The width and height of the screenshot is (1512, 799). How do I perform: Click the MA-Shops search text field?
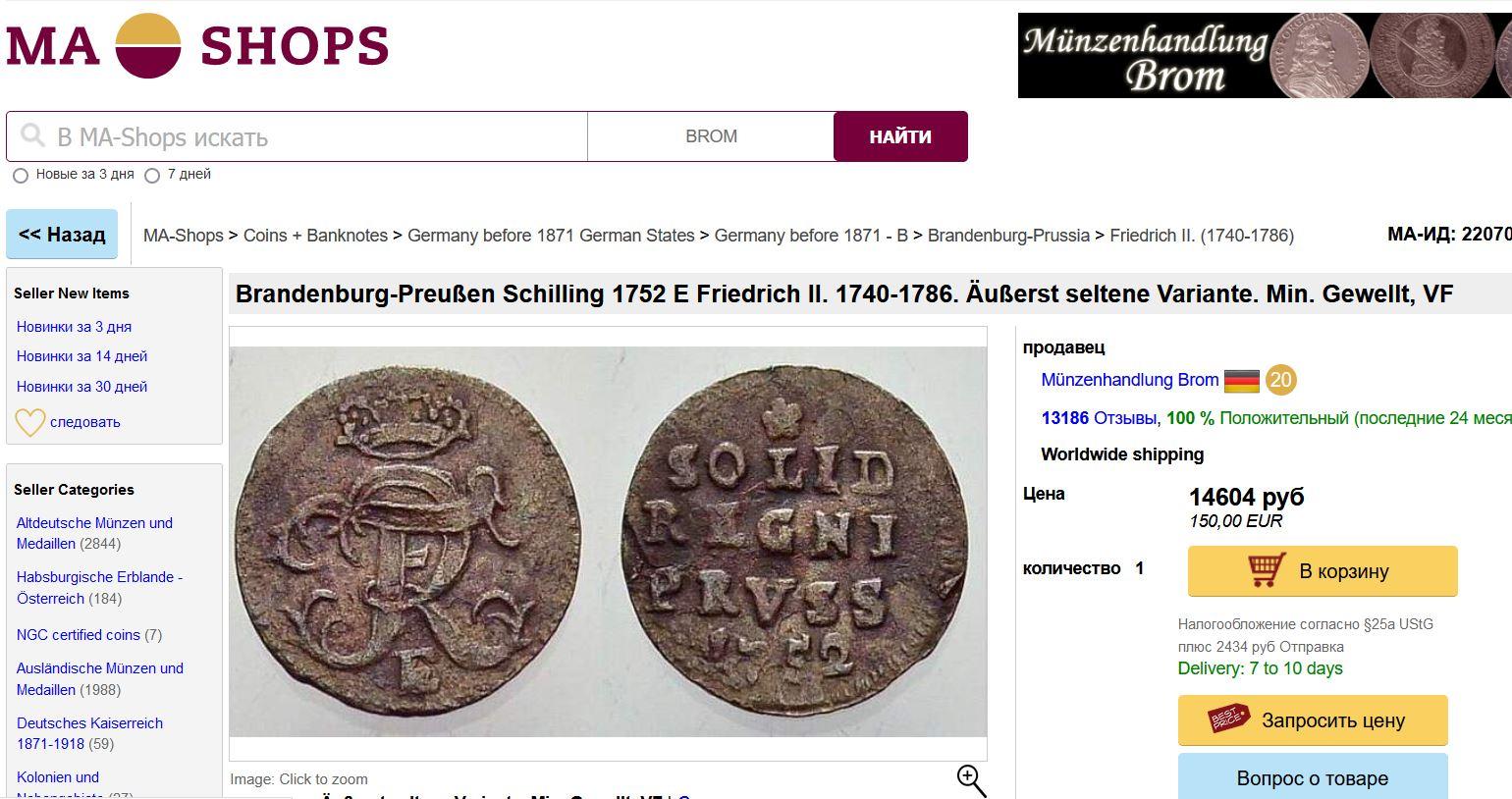coord(314,136)
